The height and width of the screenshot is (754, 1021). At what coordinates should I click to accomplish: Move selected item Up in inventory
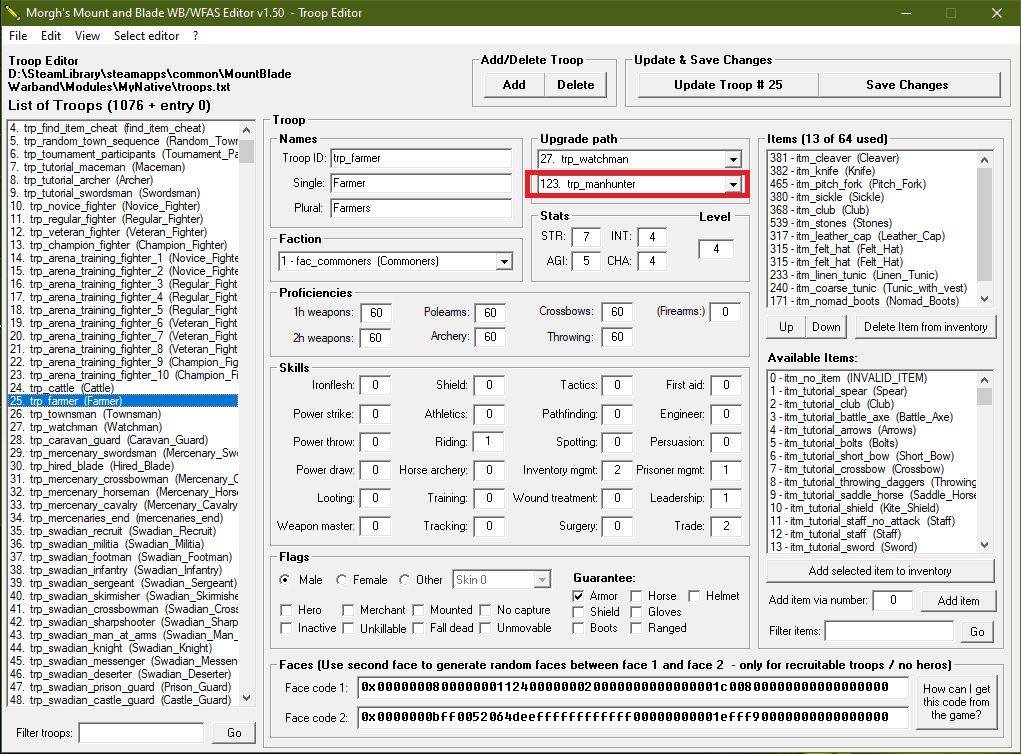click(786, 327)
